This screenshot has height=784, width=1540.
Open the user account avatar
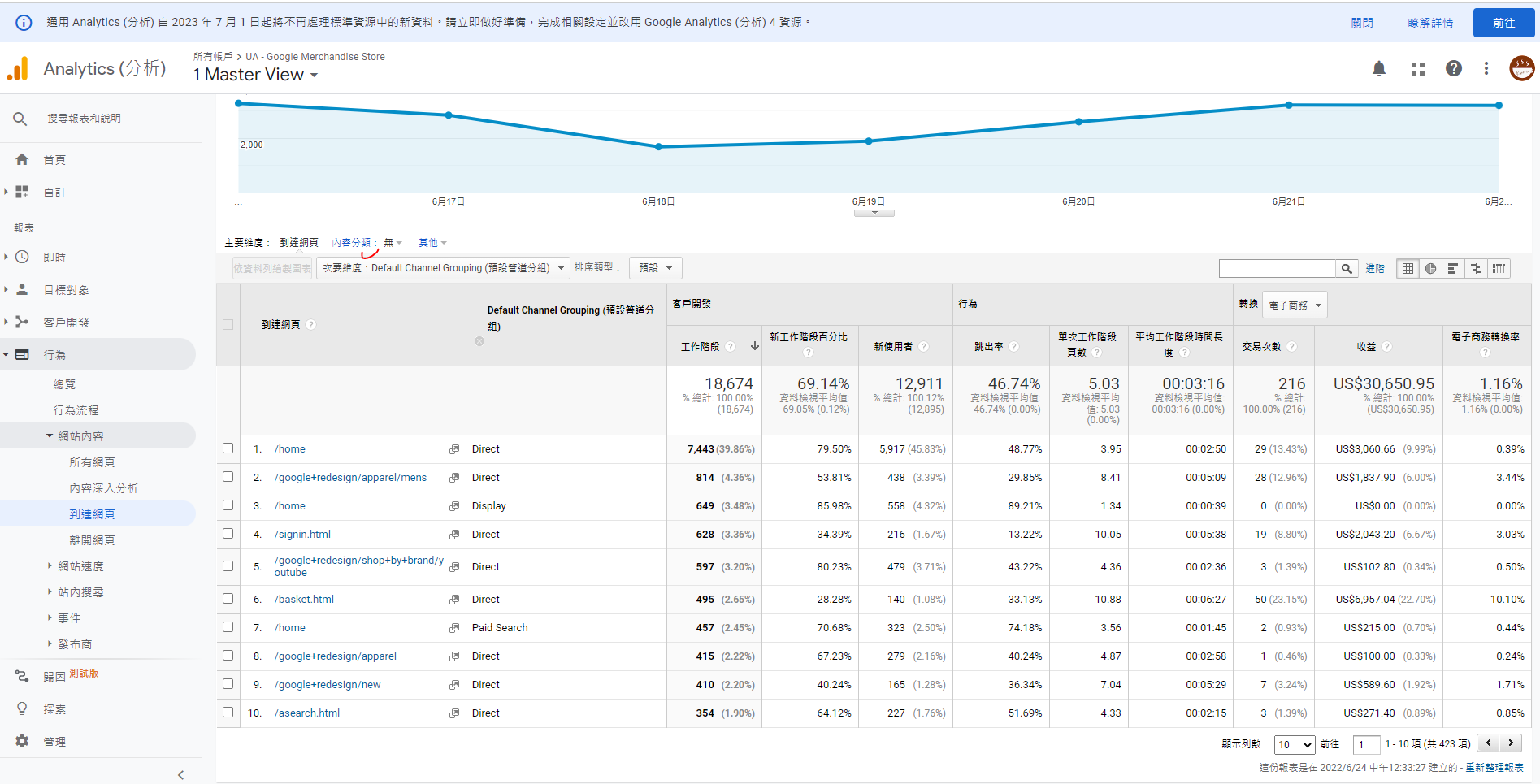tap(1521, 69)
